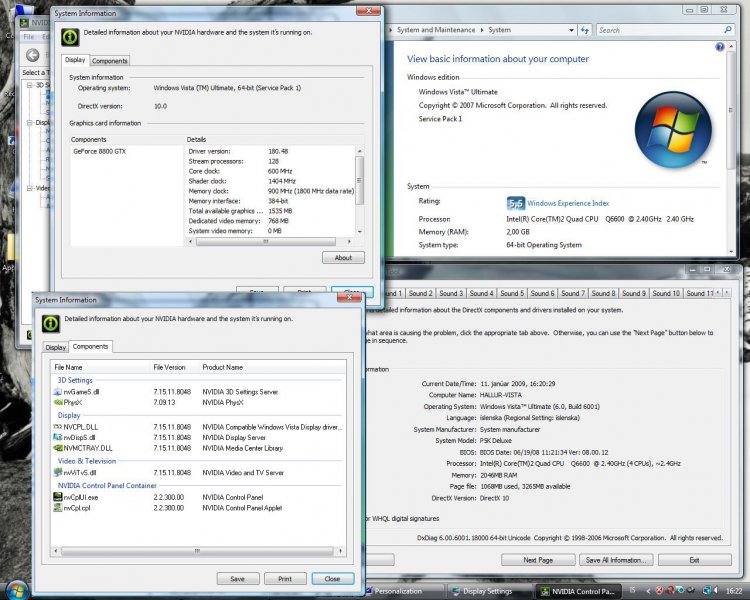
Task: Click the System breadcrumb in address bar
Action: [x=499, y=30]
